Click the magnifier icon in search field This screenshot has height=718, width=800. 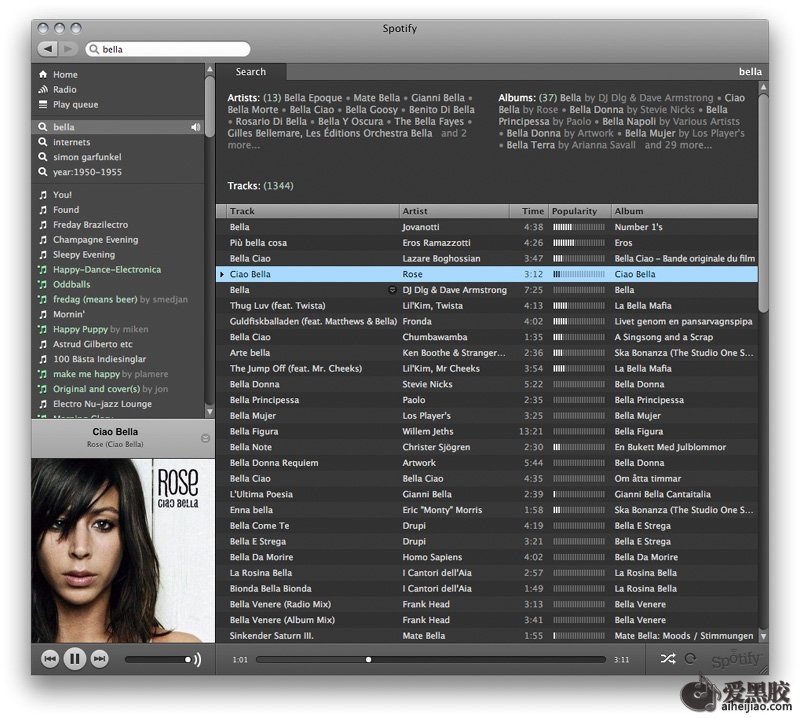click(94, 49)
